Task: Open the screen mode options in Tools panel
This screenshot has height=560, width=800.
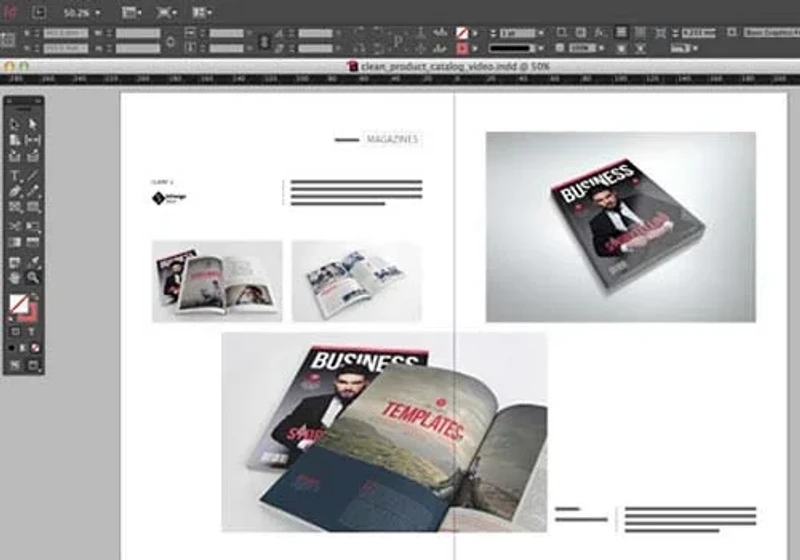Action: tap(34, 365)
